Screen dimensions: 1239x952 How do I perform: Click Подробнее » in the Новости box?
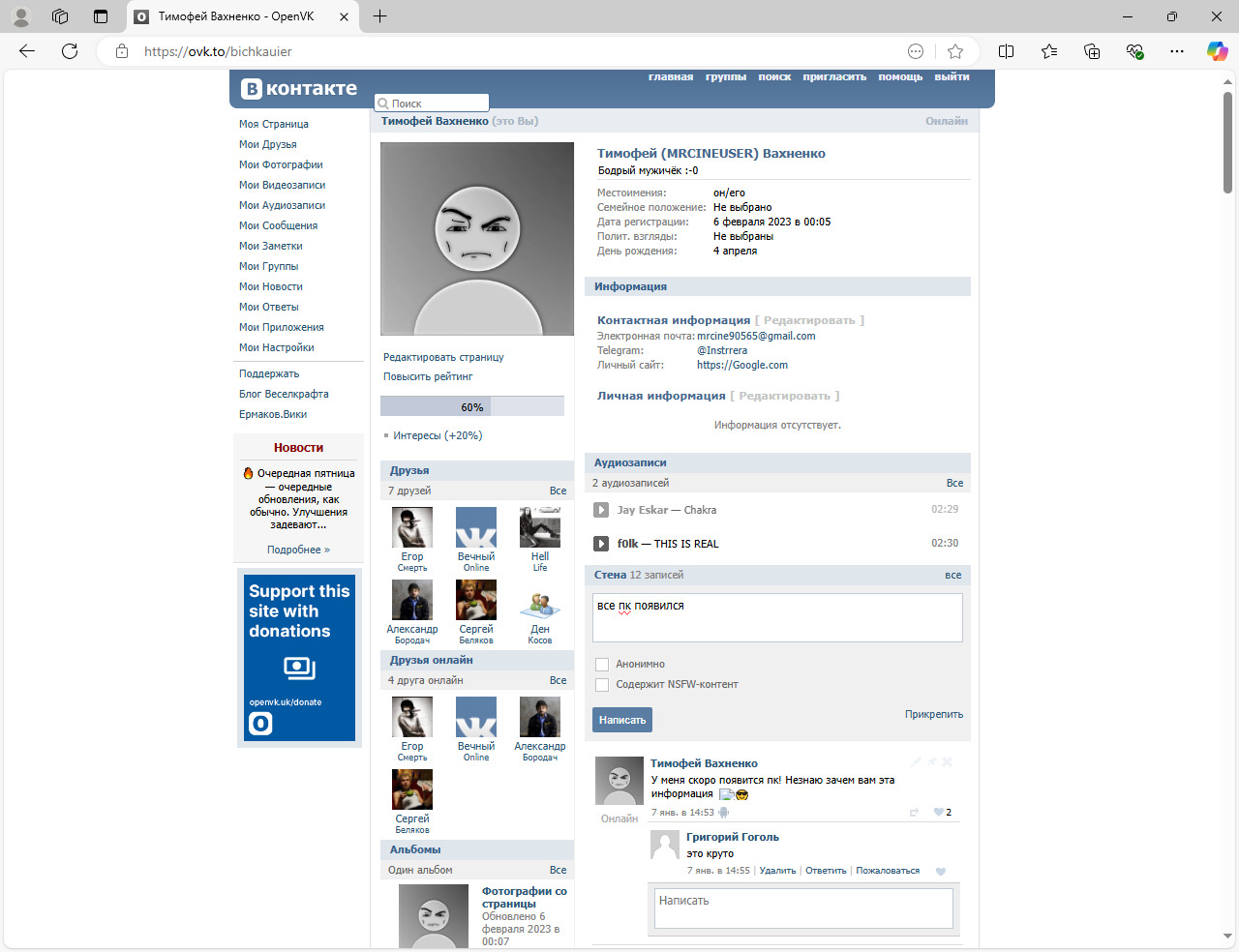click(298, 550)
